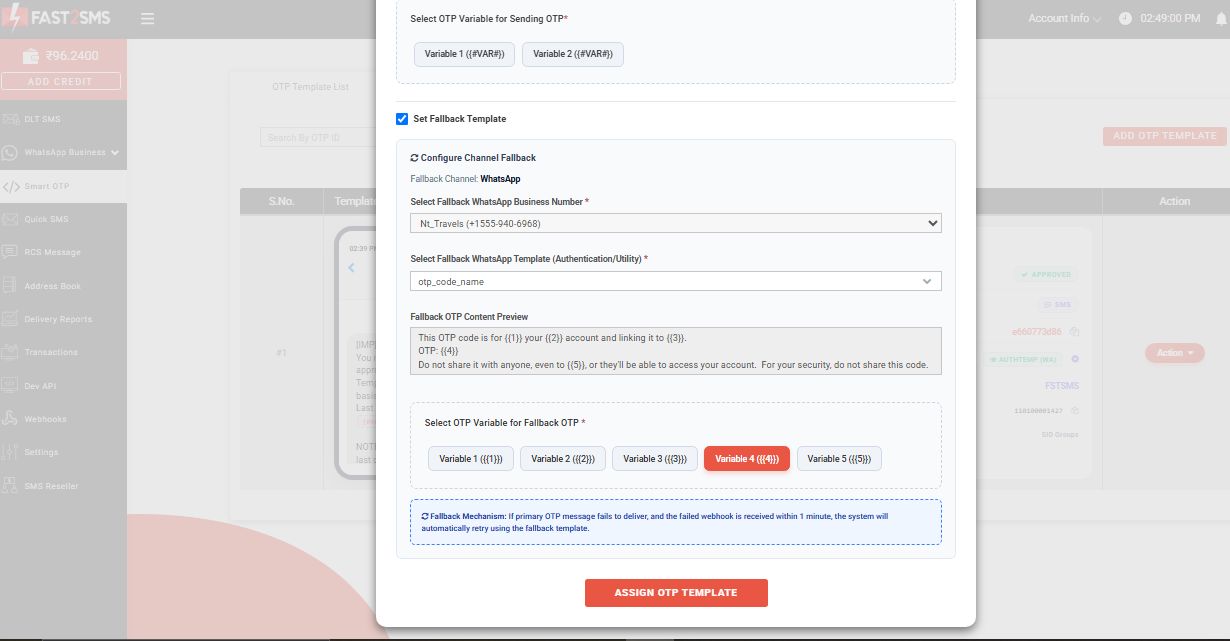Viewport: 1230px width, 641px height.
Task: Choose Variable 5 fallback OTP option
Action: pyautogui.click(x=839, y=458)
